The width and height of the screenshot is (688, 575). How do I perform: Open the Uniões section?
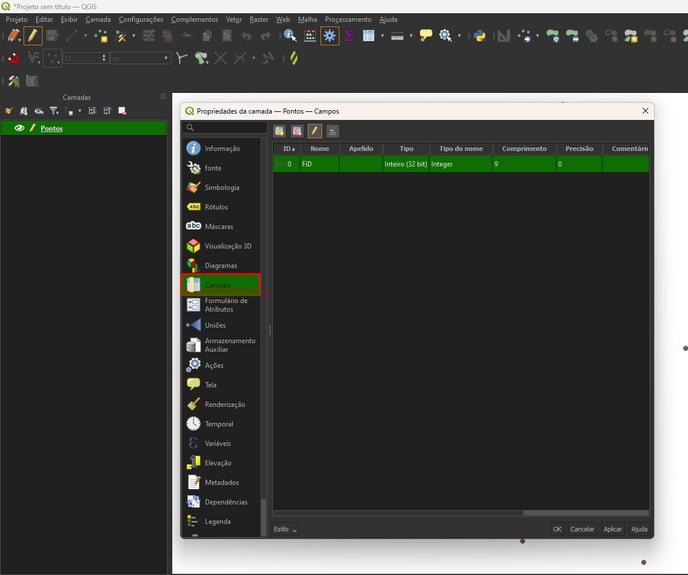[222, 325]
